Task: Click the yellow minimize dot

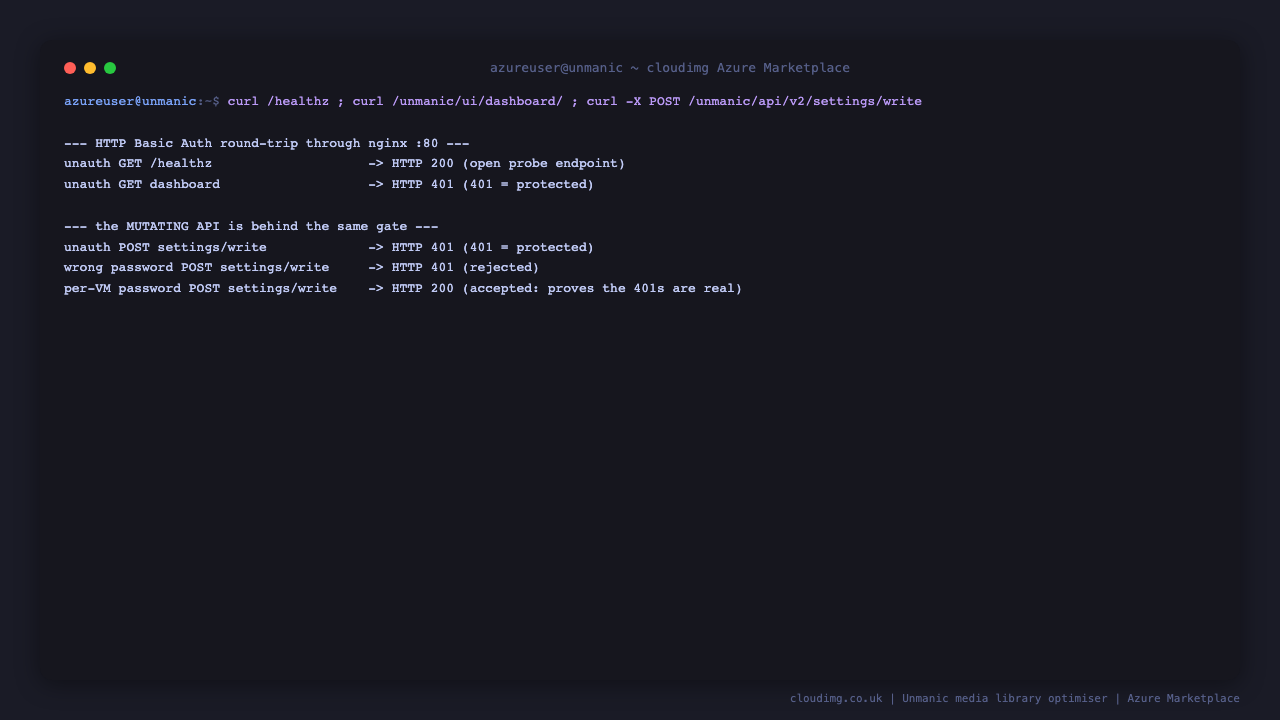Action: (x=90, y=68)
